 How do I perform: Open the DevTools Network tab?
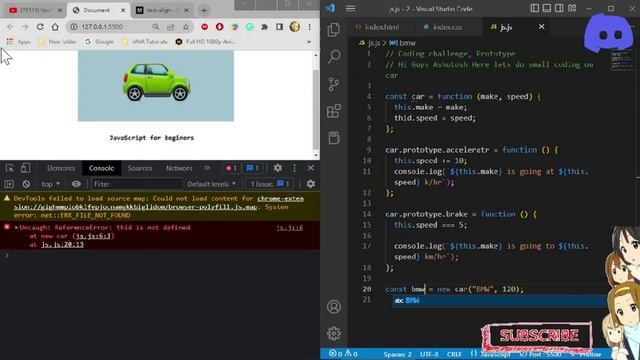point(179,168)
